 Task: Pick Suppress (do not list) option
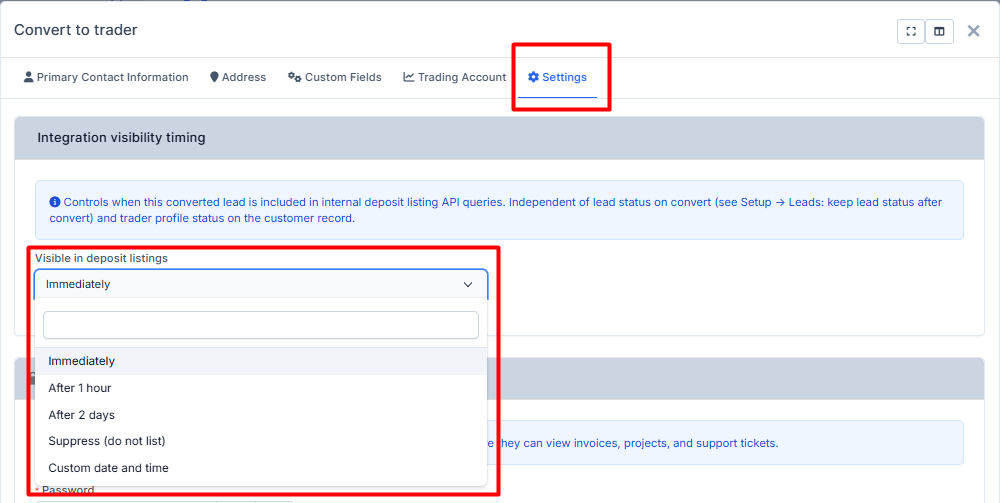(x=107, y=441)
